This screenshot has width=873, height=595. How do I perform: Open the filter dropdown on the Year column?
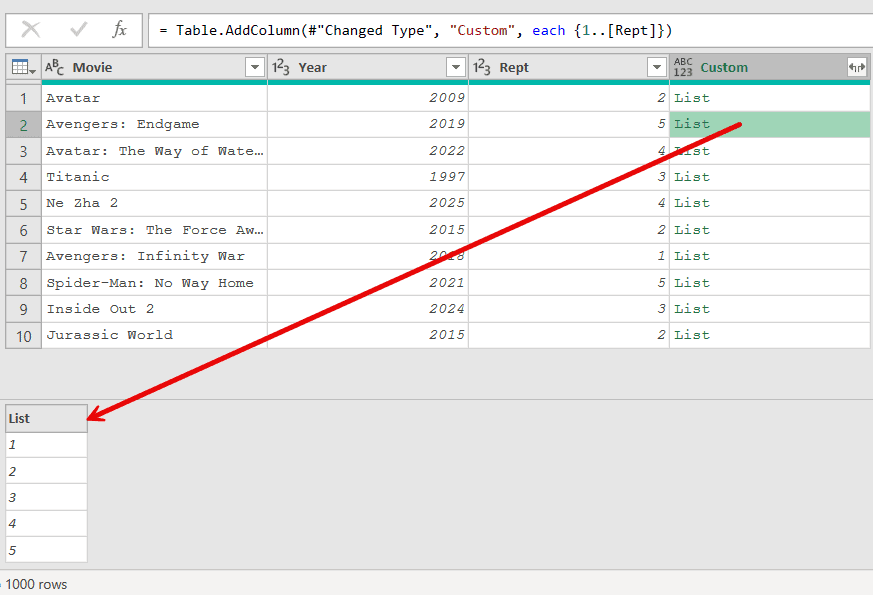click(457, 67)
